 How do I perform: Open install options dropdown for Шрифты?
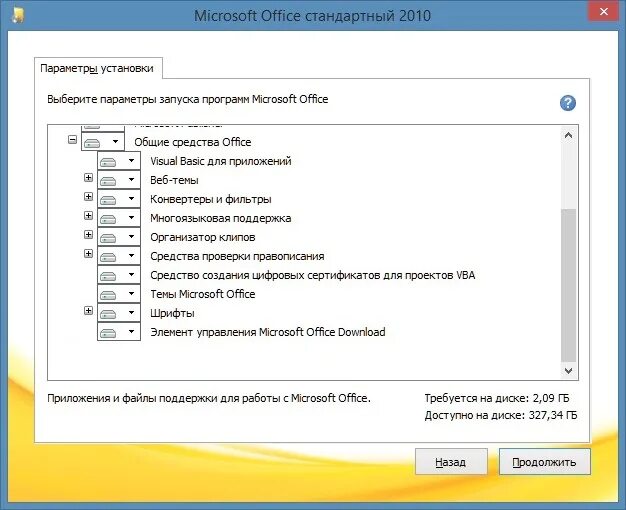(x=119, y=313)
